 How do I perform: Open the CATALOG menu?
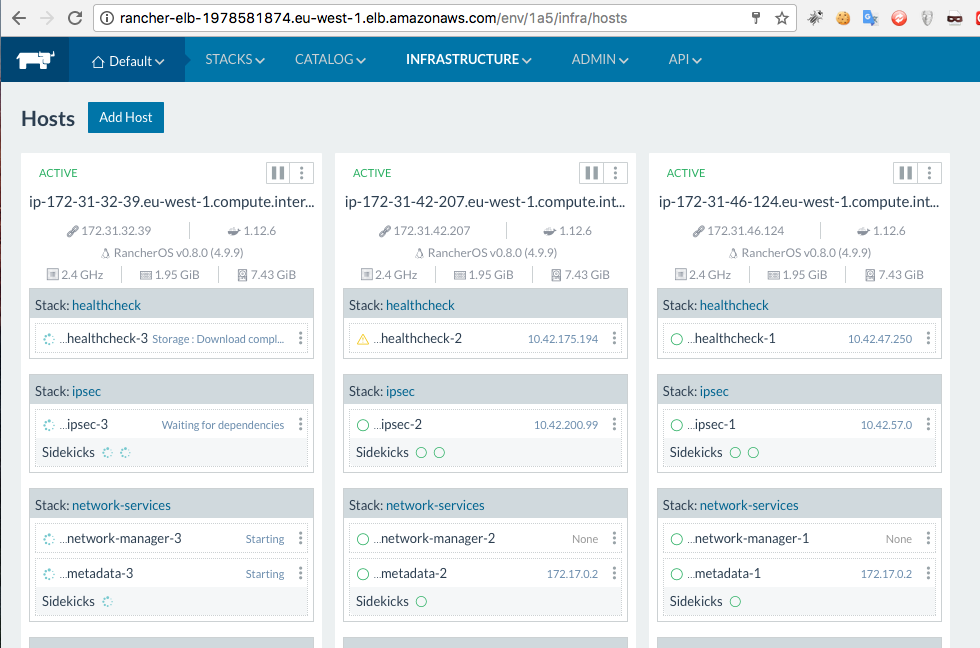click(329, 59)
